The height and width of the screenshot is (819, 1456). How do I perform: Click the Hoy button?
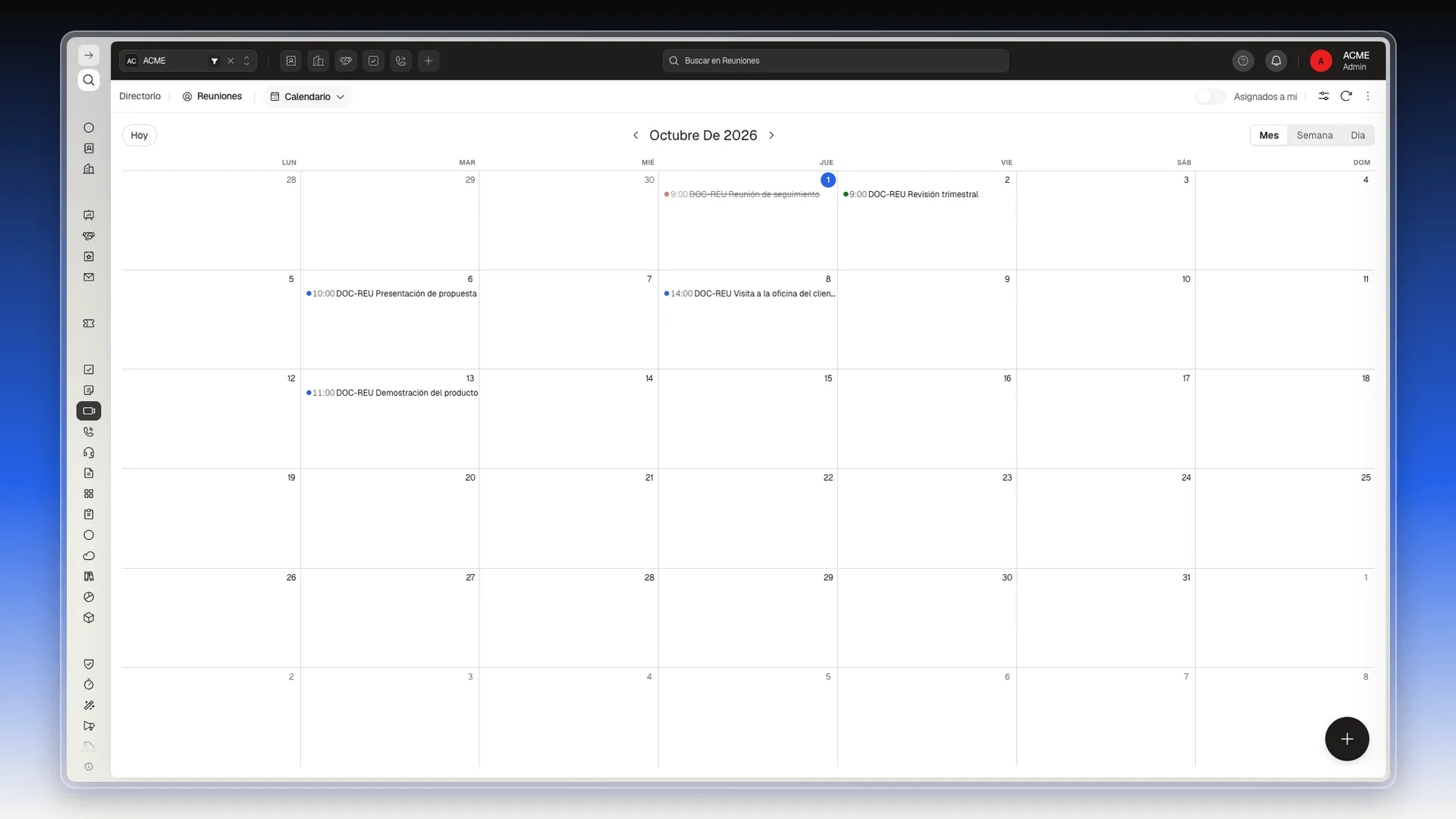(139, 135)
